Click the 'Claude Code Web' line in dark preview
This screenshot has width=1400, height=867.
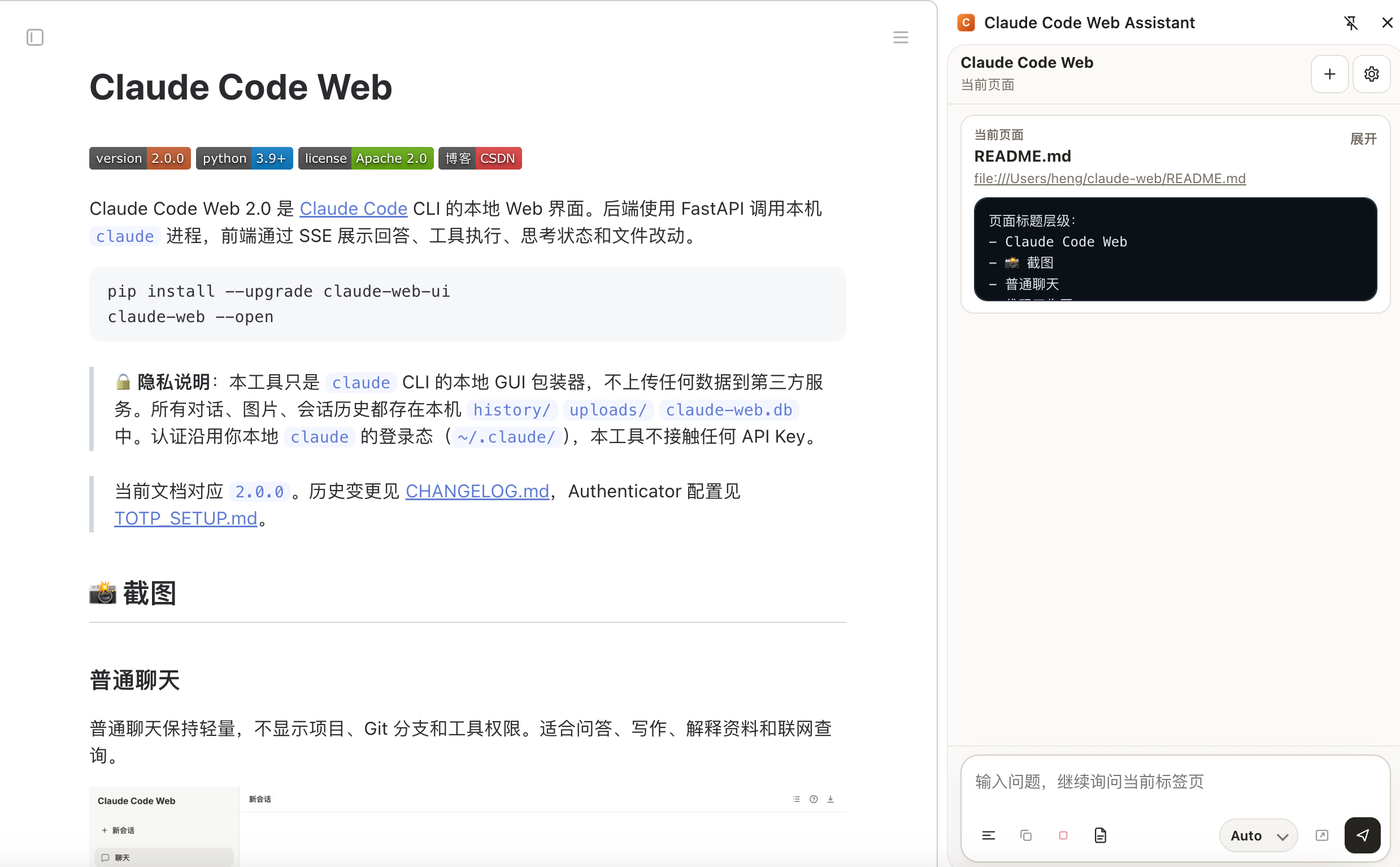coord(1066,241)
